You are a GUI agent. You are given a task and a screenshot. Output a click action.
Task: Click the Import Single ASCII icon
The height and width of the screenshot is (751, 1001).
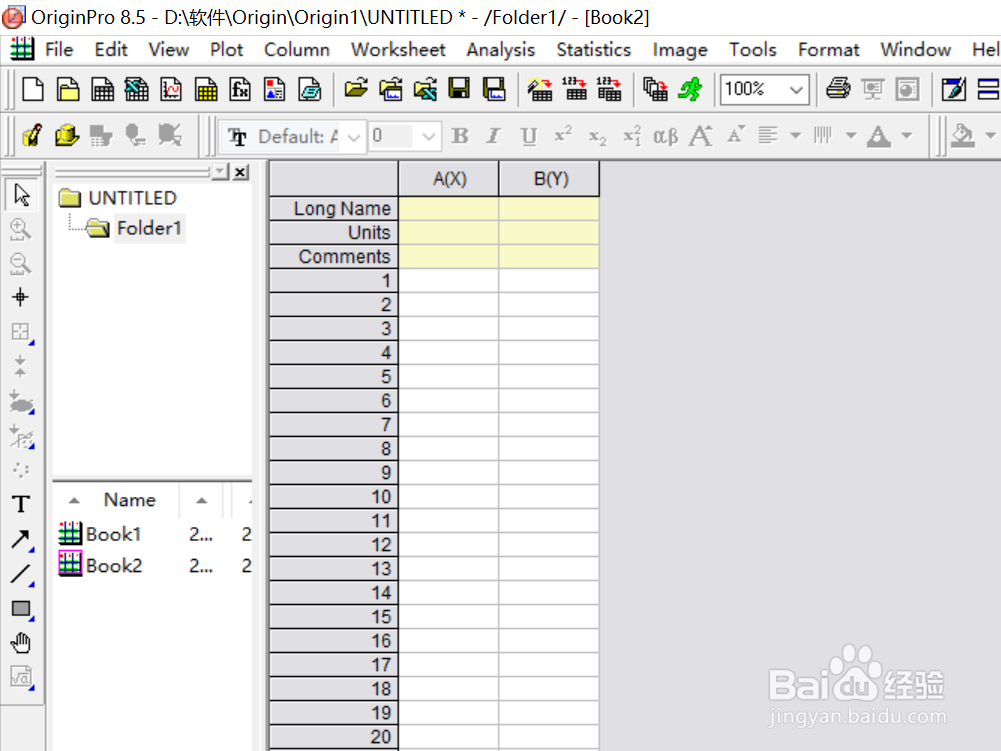click(575, 89)
